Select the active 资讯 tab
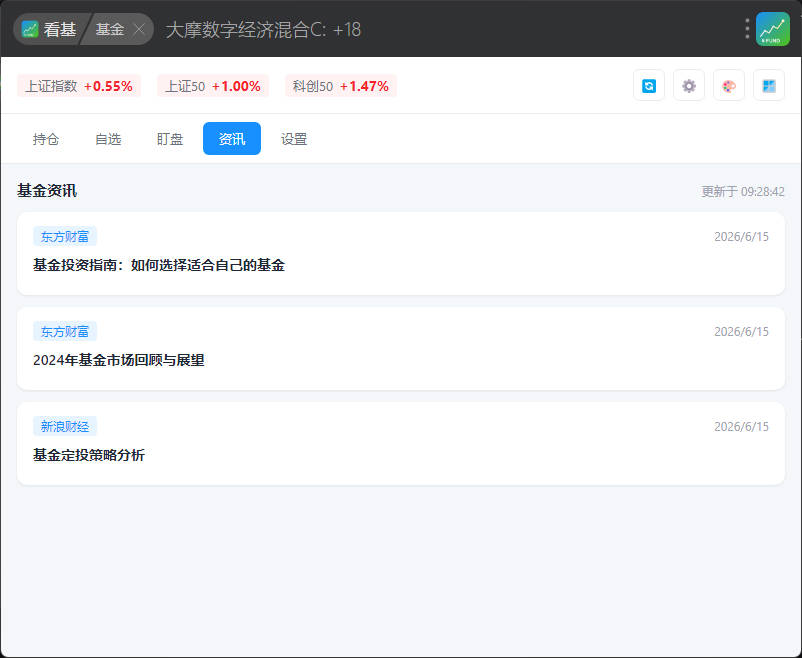This screenshot has width=802, height=658. click(x=232, y=139)
